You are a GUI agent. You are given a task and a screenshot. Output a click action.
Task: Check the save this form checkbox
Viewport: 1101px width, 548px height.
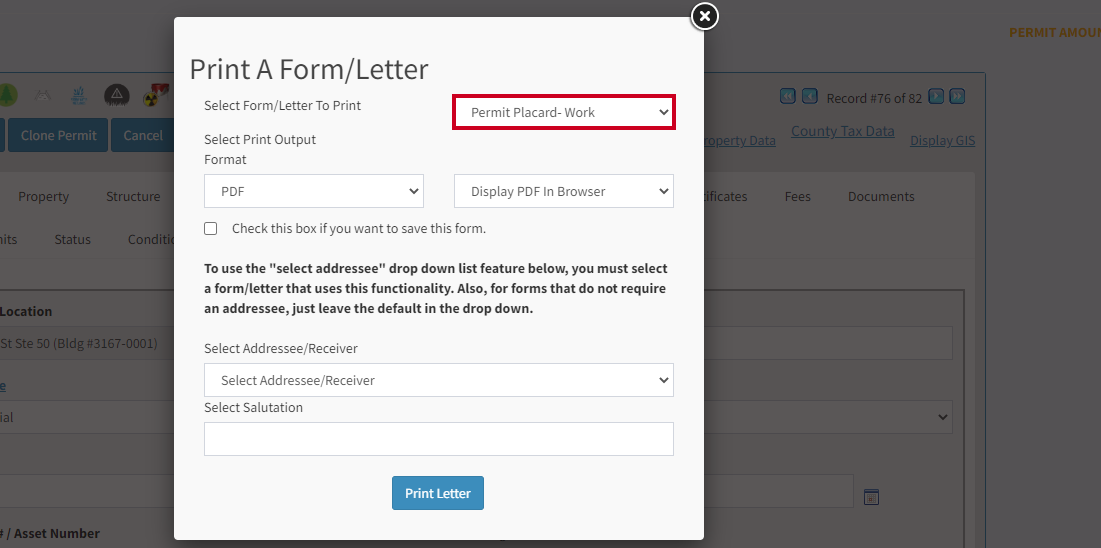tap(211, 228)
